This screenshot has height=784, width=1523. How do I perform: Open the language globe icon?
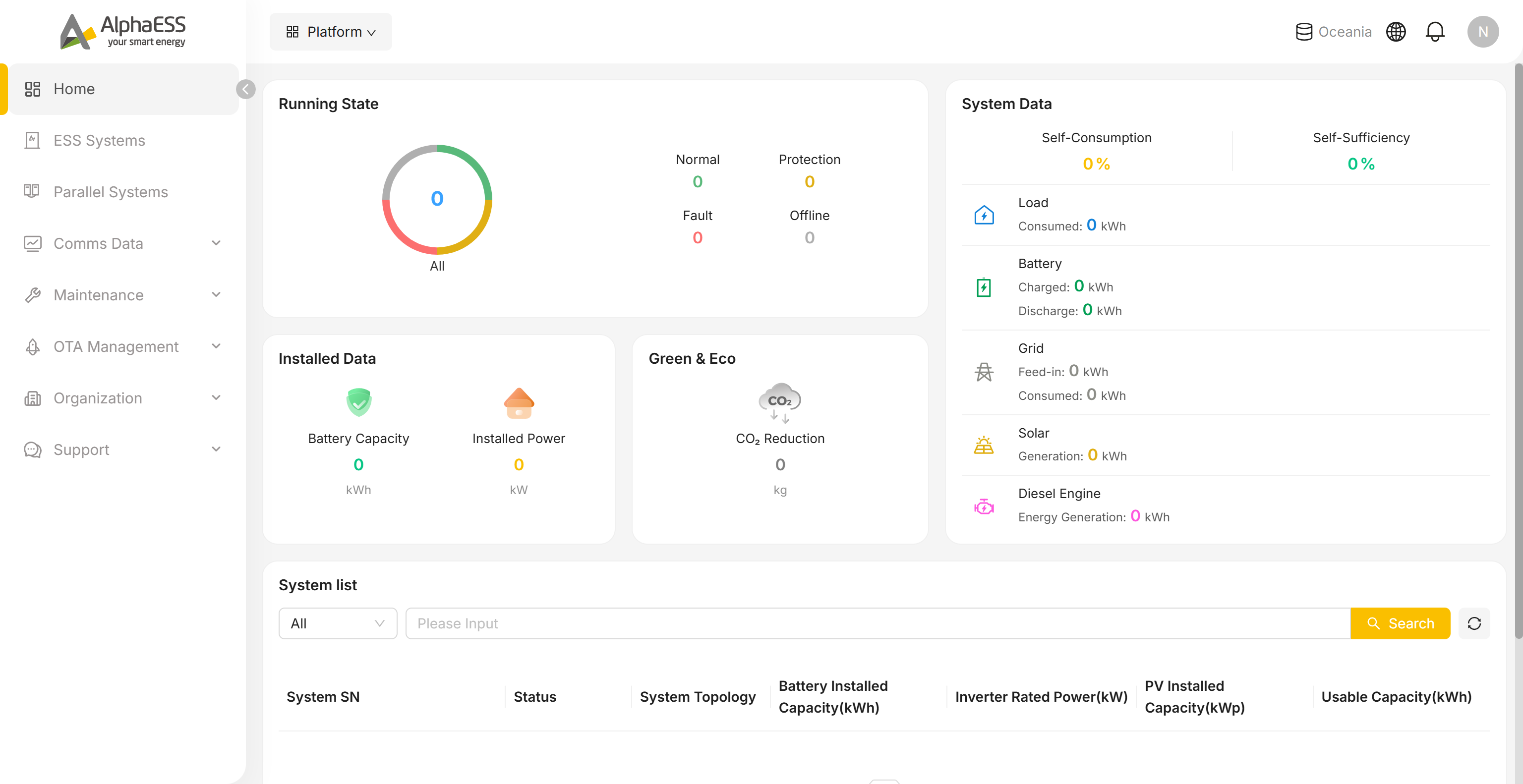pyautogui.click(x=1396, y=32)
